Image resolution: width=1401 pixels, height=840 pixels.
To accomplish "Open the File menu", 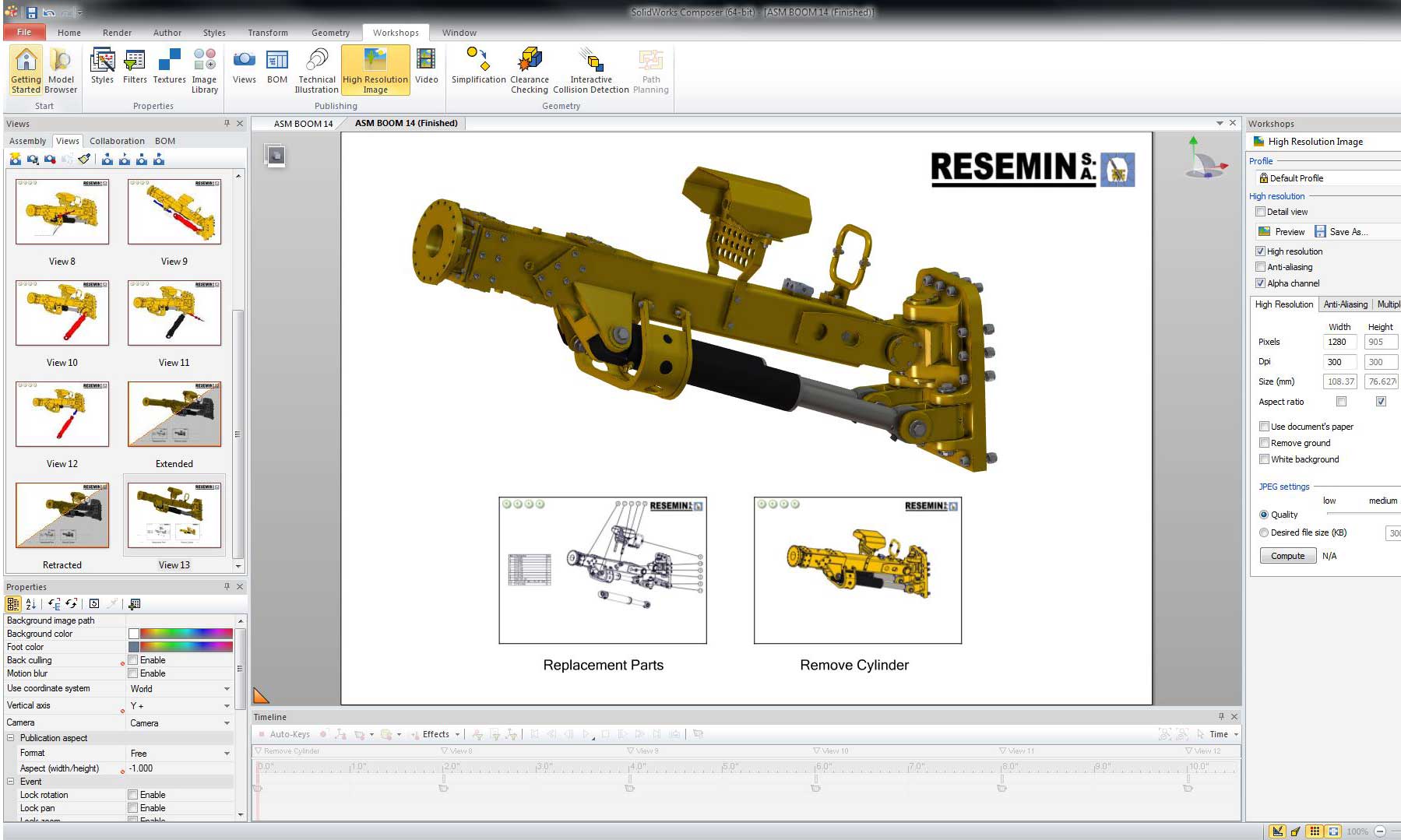I will pos(24,32).
